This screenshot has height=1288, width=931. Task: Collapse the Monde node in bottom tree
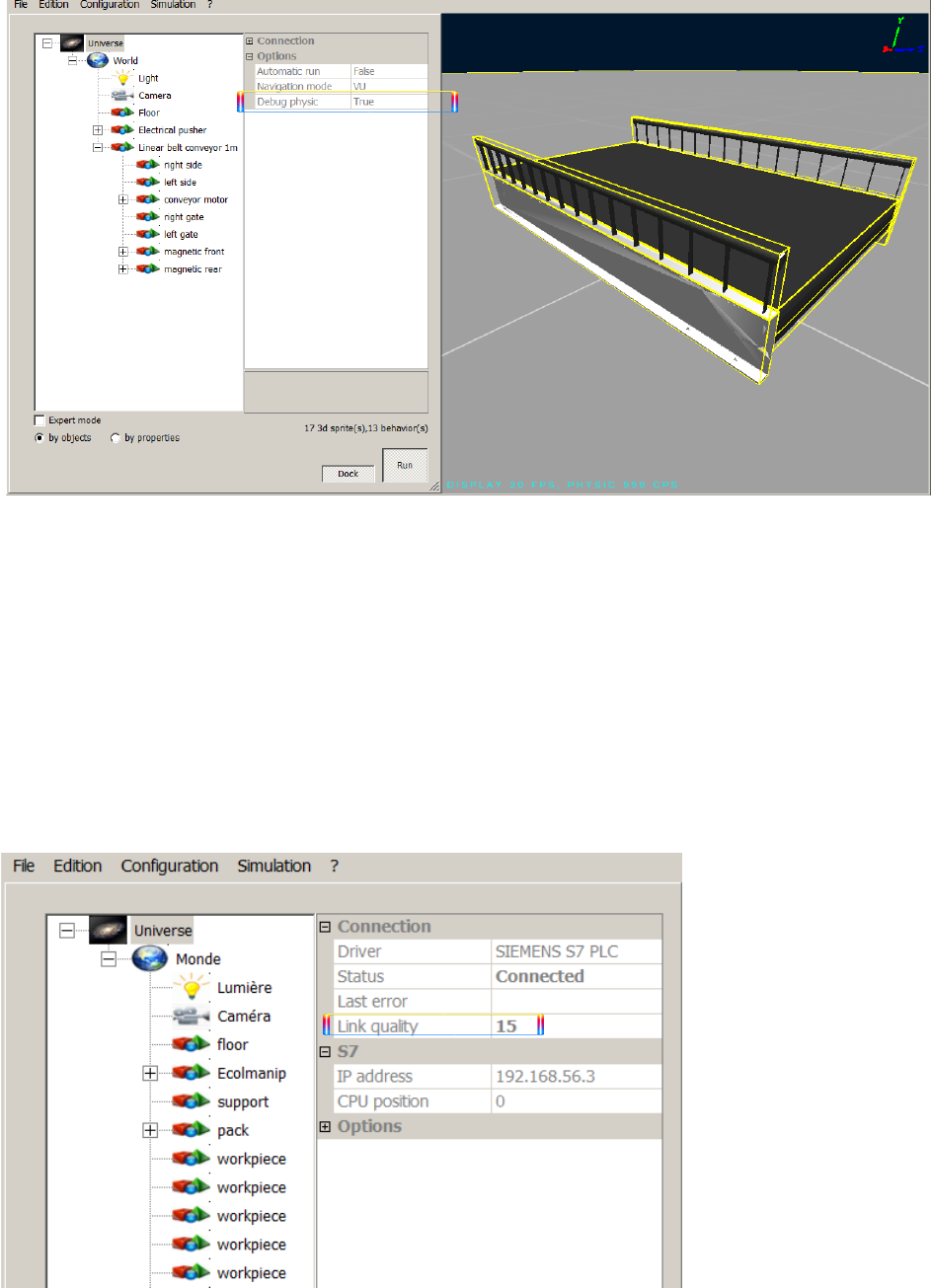[x=109, y=958]
